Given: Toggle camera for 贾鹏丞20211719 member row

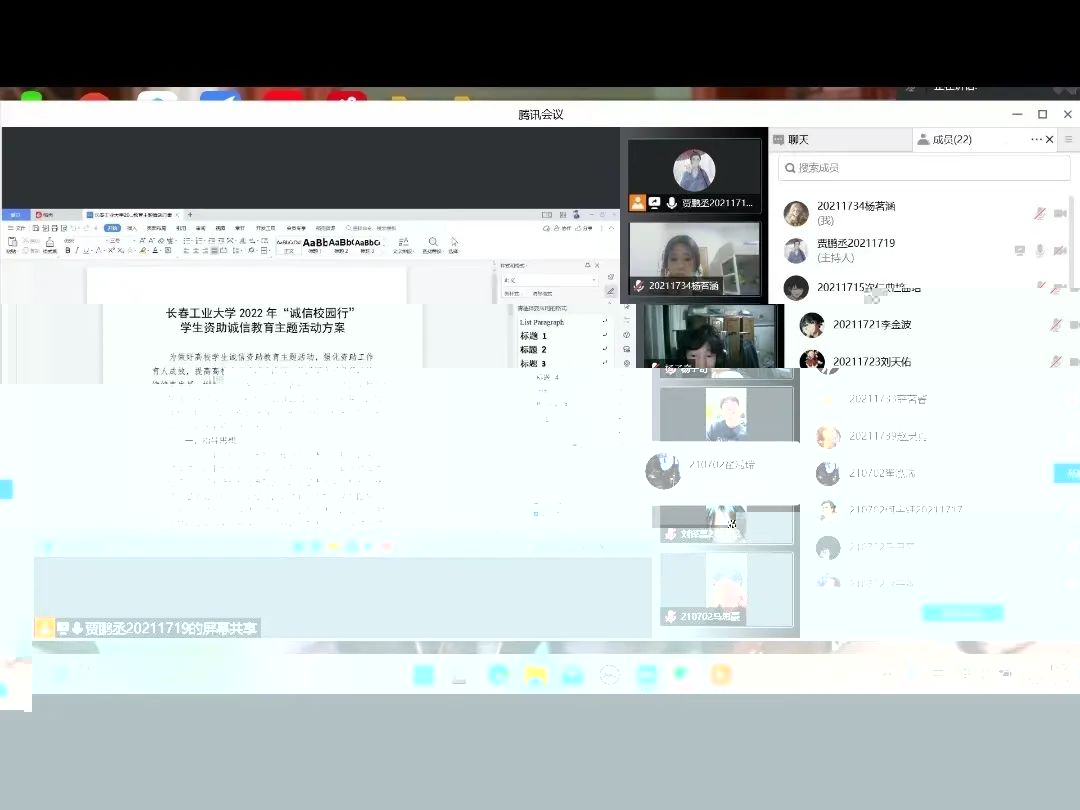Looking at the screenshot, I should [x=1060, y=250].
